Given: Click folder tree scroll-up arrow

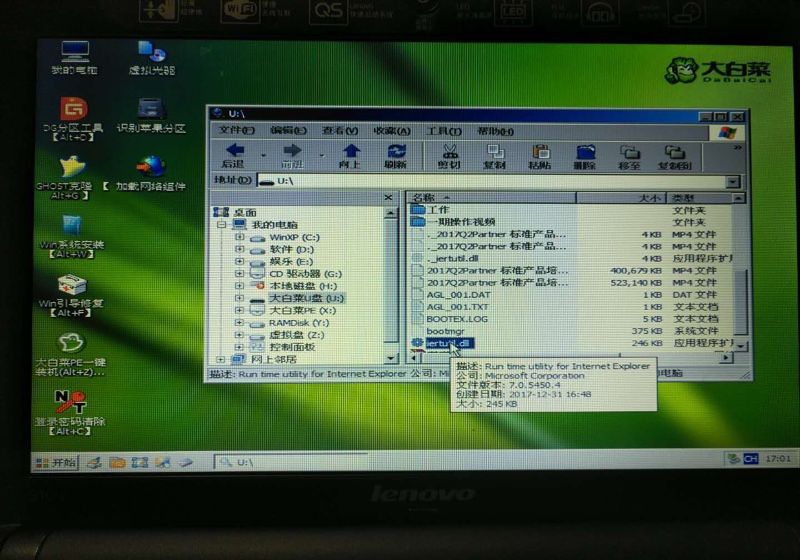Looking at the screenshot, I should click(390, 213).
